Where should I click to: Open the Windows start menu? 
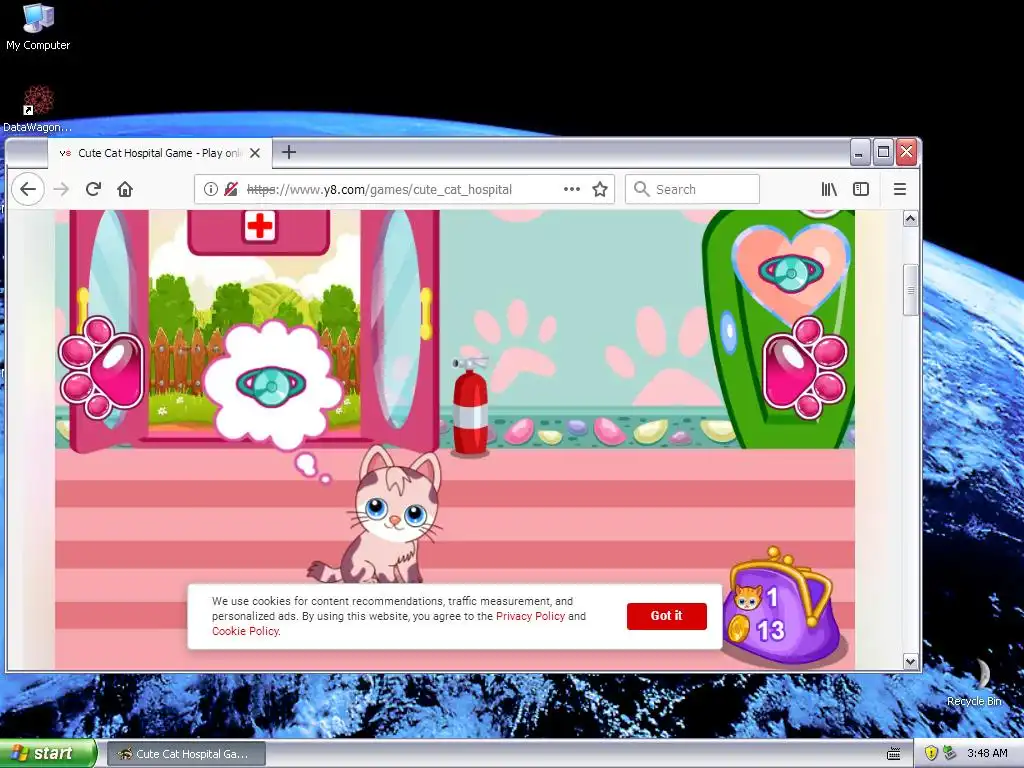point(48,754)
